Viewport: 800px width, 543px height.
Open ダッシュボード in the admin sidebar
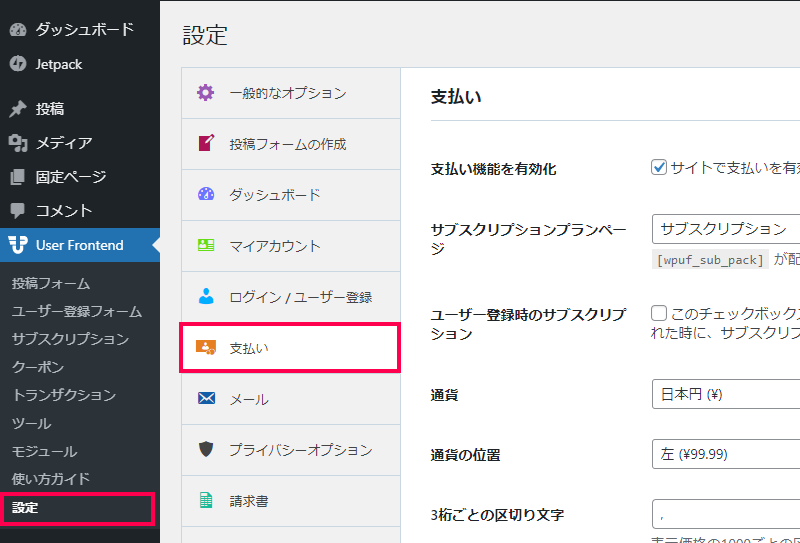pyautogui.click(x=80, y=30)
